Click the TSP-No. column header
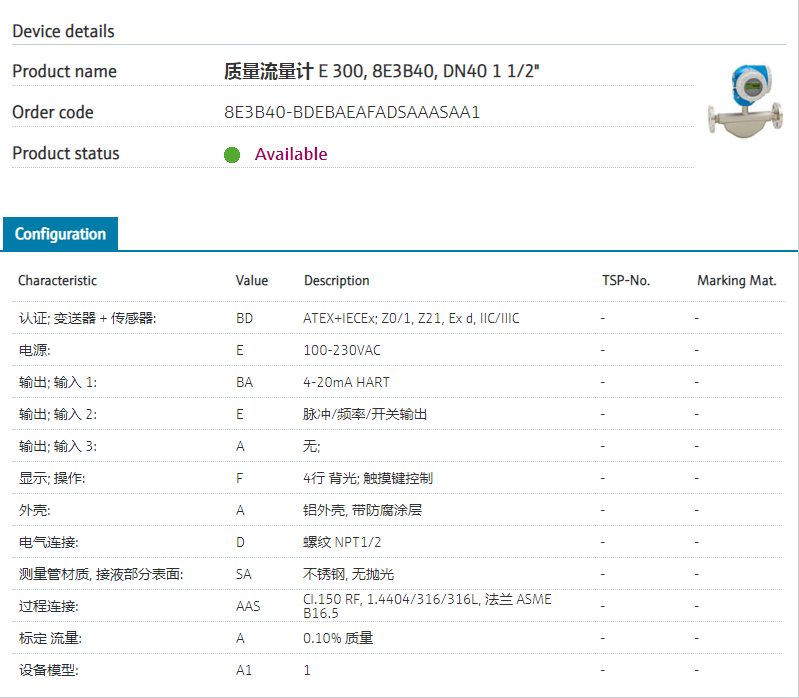 pos(625,281)
